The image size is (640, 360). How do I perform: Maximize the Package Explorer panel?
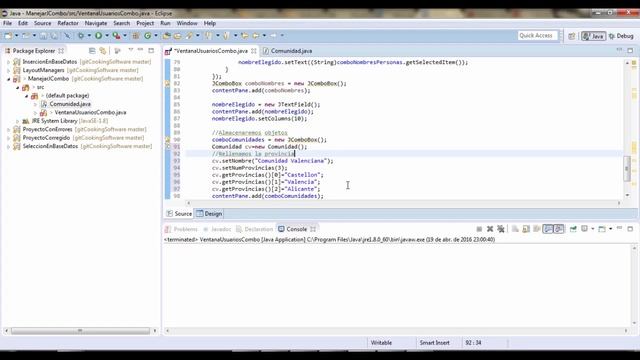coord(151,51)
